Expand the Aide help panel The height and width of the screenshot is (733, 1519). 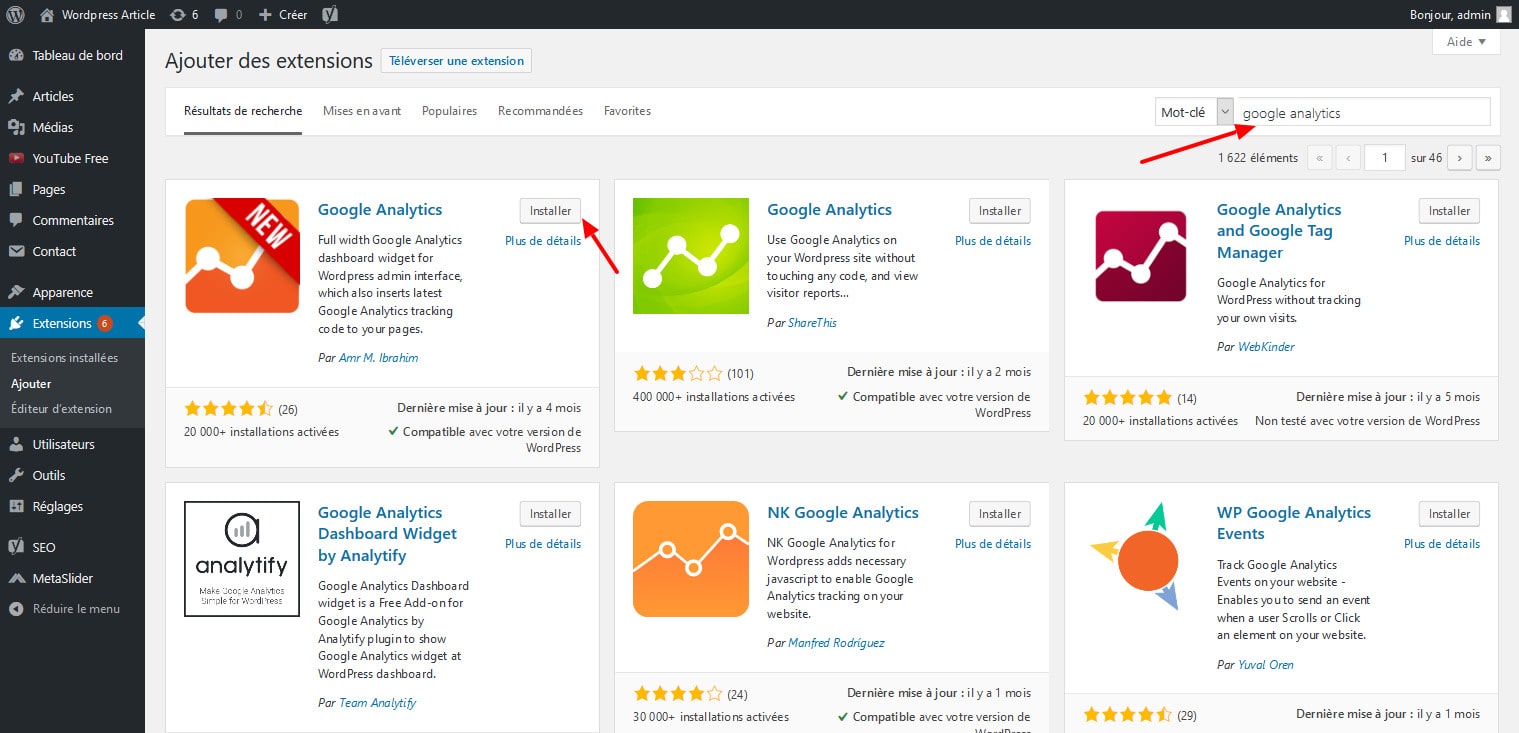tap(1466, 42)
